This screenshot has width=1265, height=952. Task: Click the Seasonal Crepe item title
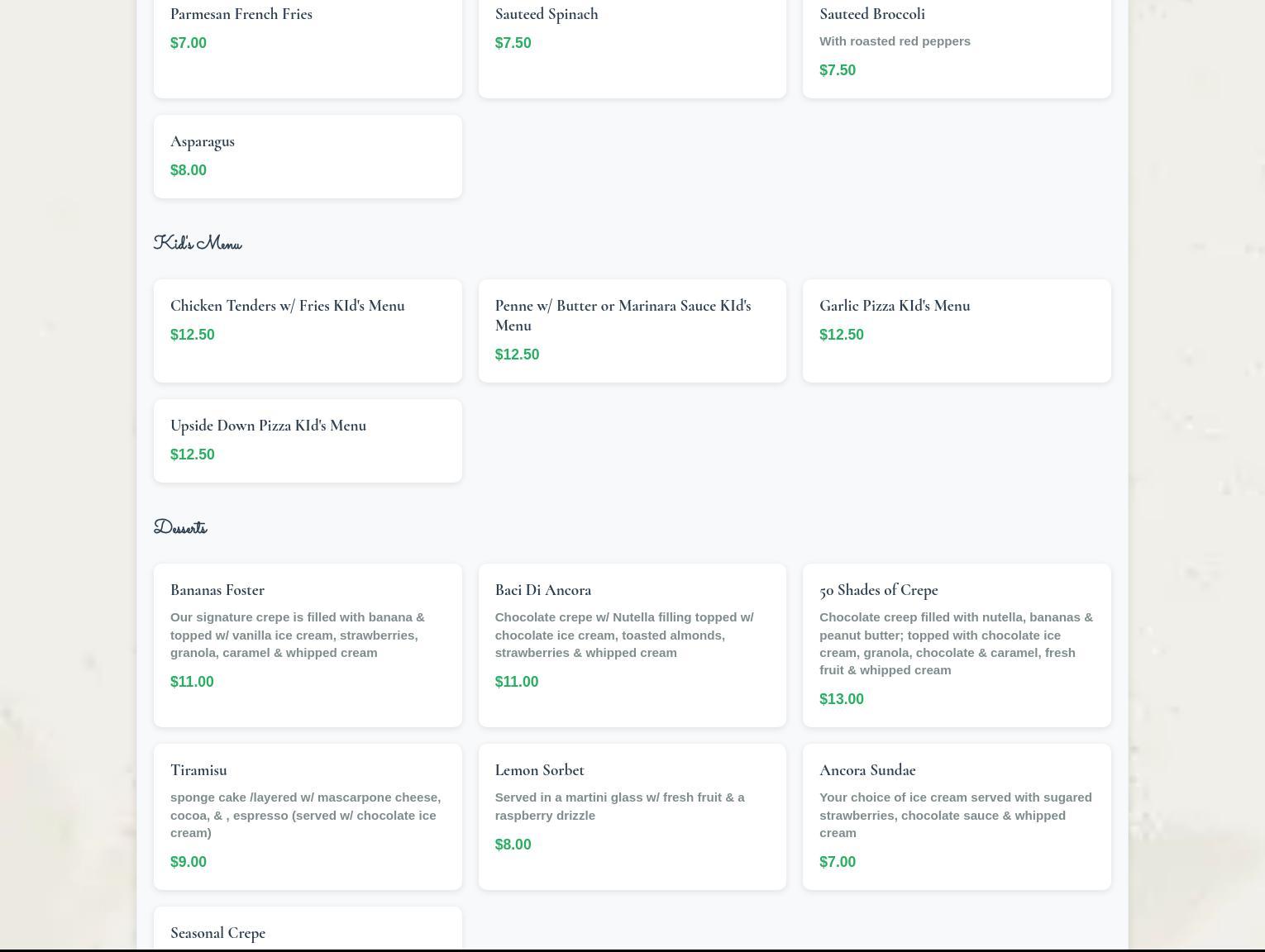[x=217, y=933]
